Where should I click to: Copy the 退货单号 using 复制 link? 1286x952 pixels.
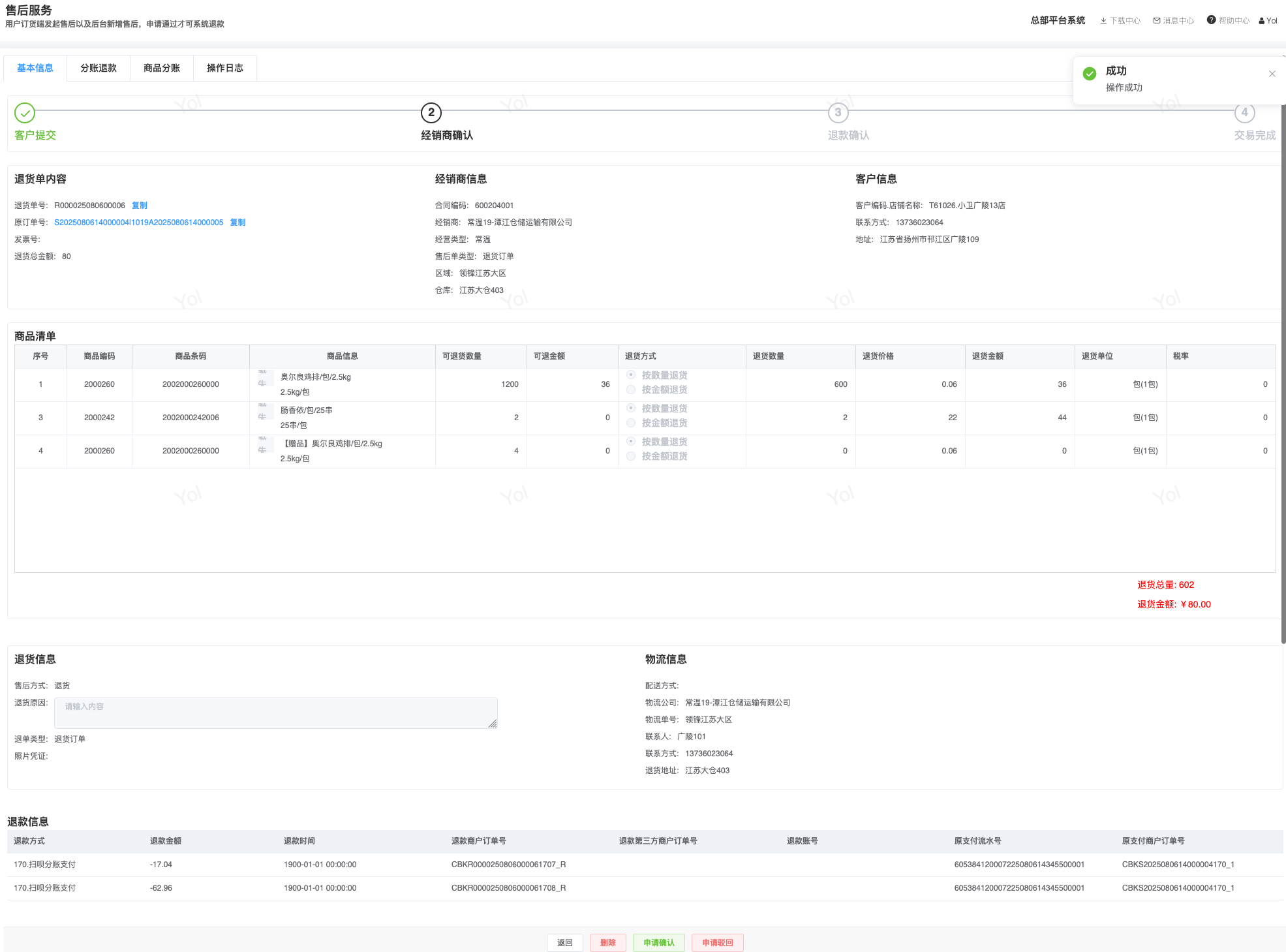pos(140,206)
